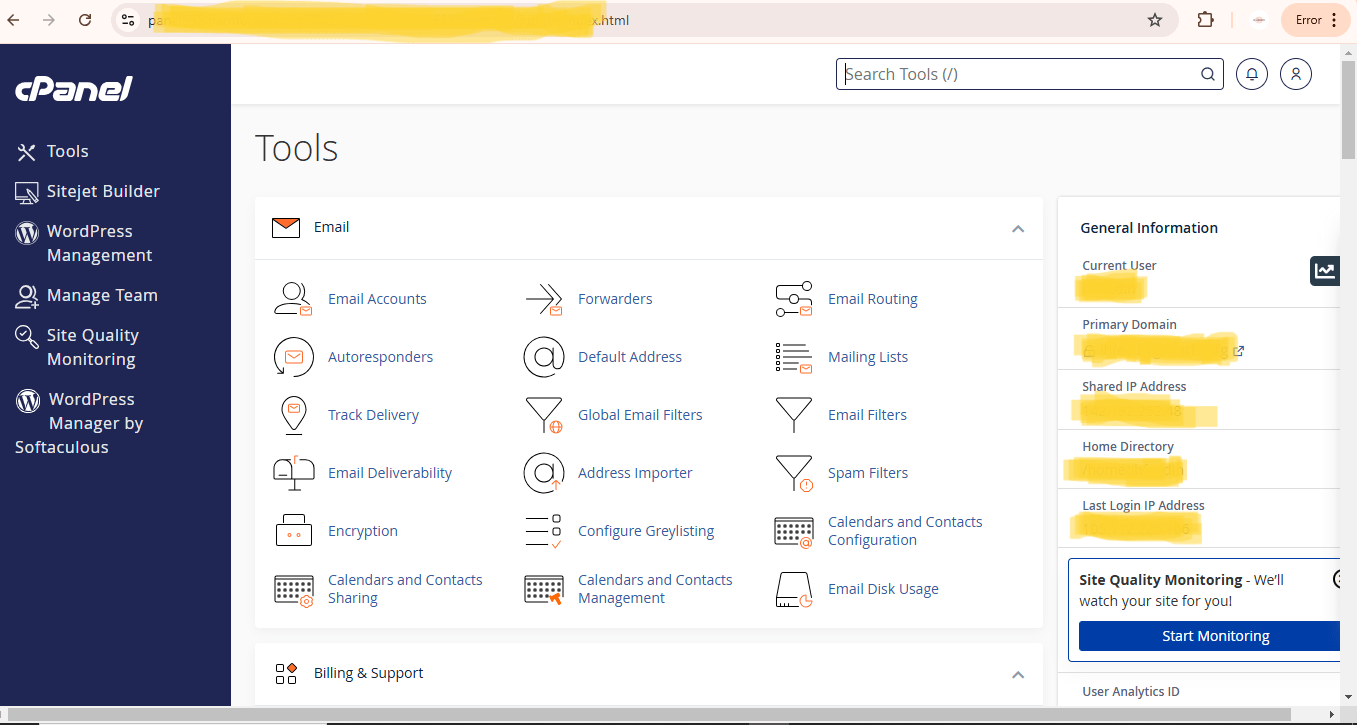Open the Email Accounts icon

click(x=293, y=299)
